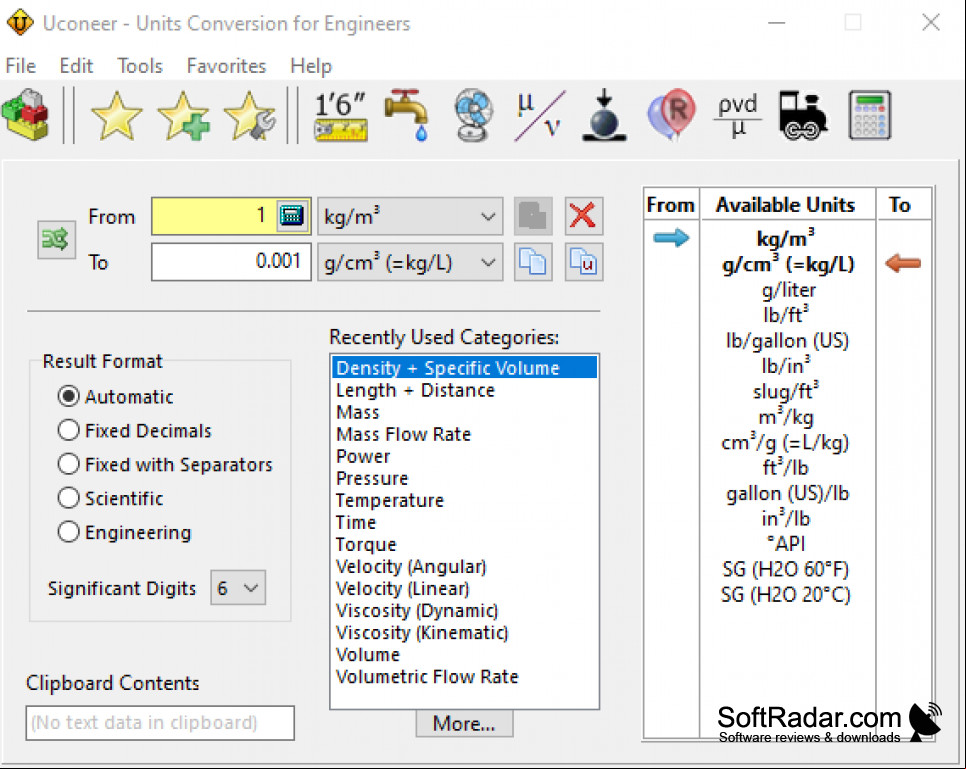
Task: Choose lb/gallon (US) in Available Units
Action: click(x=787, y=341)
